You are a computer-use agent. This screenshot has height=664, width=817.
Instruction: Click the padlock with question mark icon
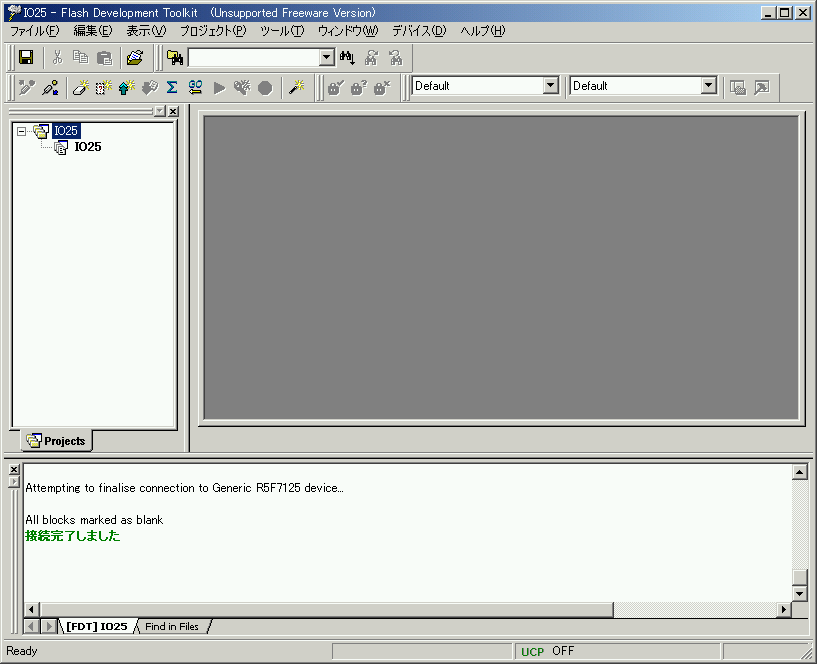358,88
